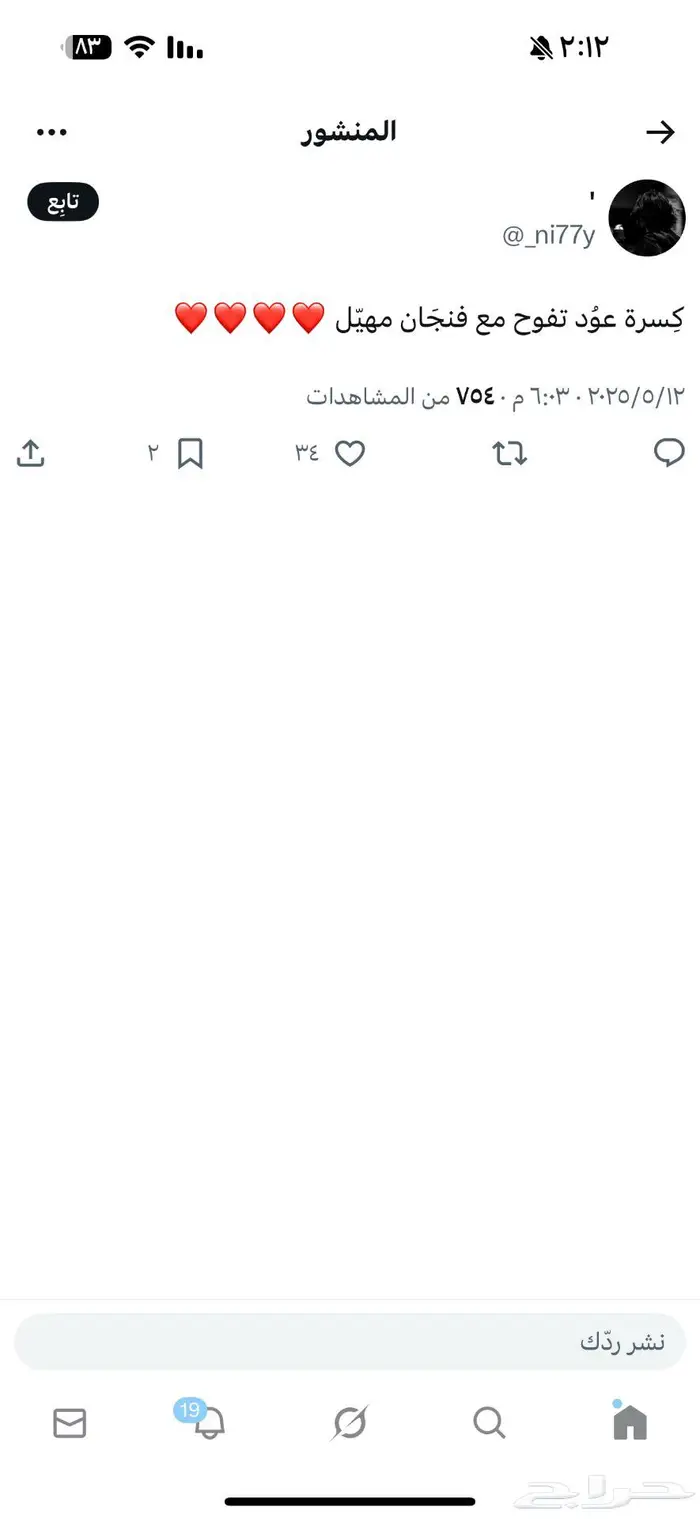The height and width of the screenshot is (1519, 700).
Task: Reply using the comment bubble icon
Action: [668, 453]
